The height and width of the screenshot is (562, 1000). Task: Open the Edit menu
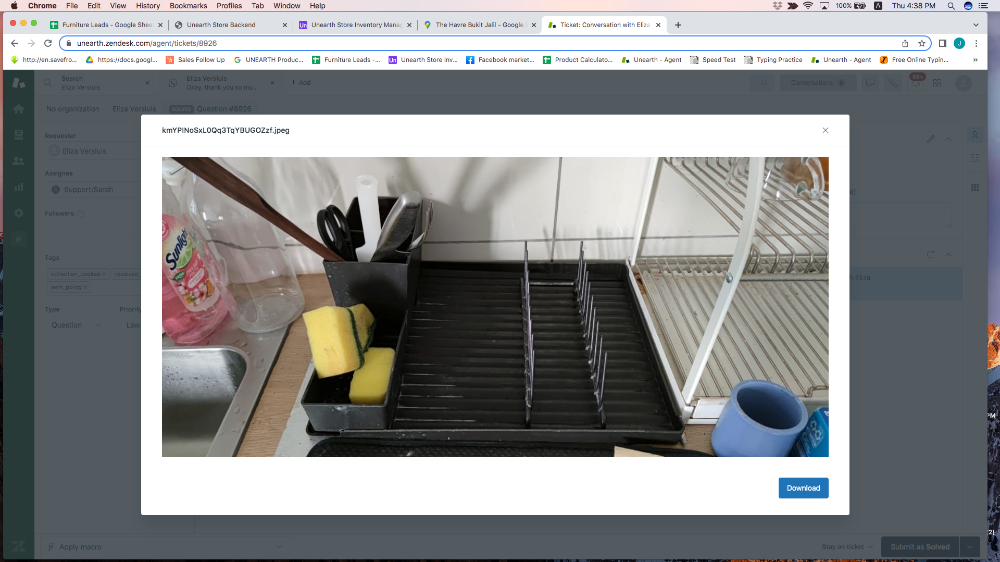tap(94, 6)
